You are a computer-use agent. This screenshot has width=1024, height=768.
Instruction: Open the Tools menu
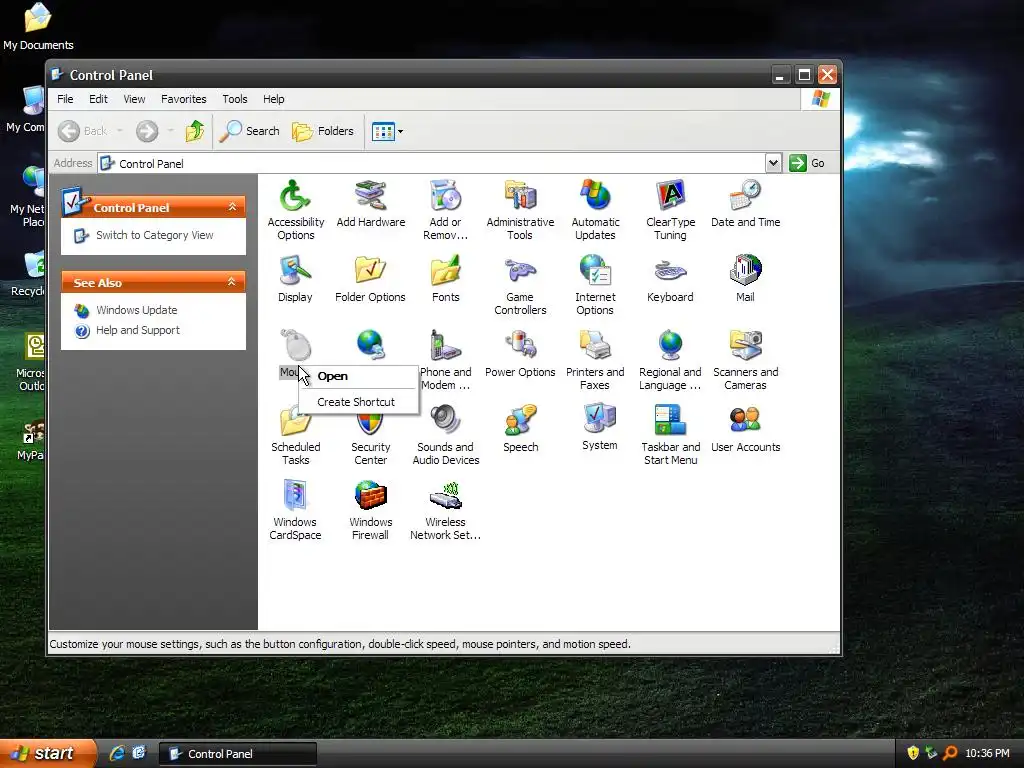[x=234, y=99]
